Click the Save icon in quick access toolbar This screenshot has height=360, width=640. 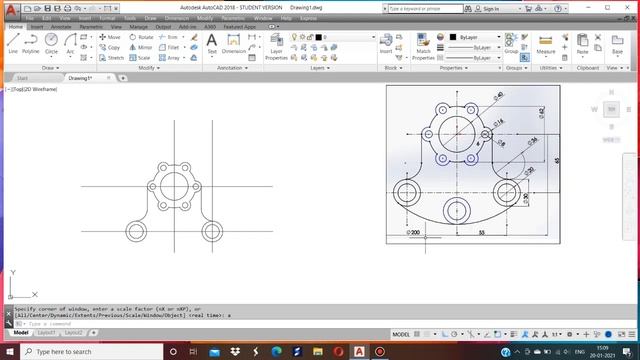[x=47, y=8]
